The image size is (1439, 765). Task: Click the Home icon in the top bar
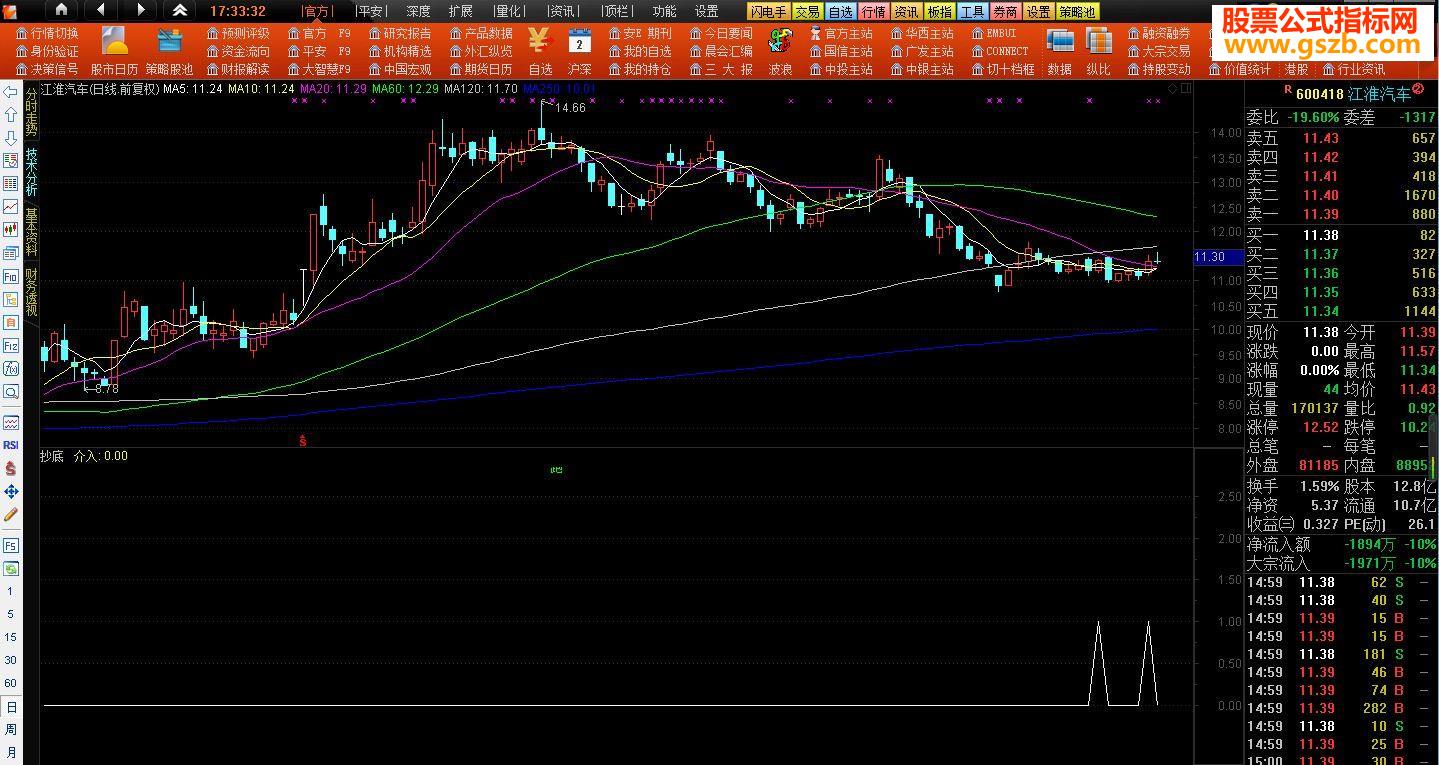click(x=62, y=10)
